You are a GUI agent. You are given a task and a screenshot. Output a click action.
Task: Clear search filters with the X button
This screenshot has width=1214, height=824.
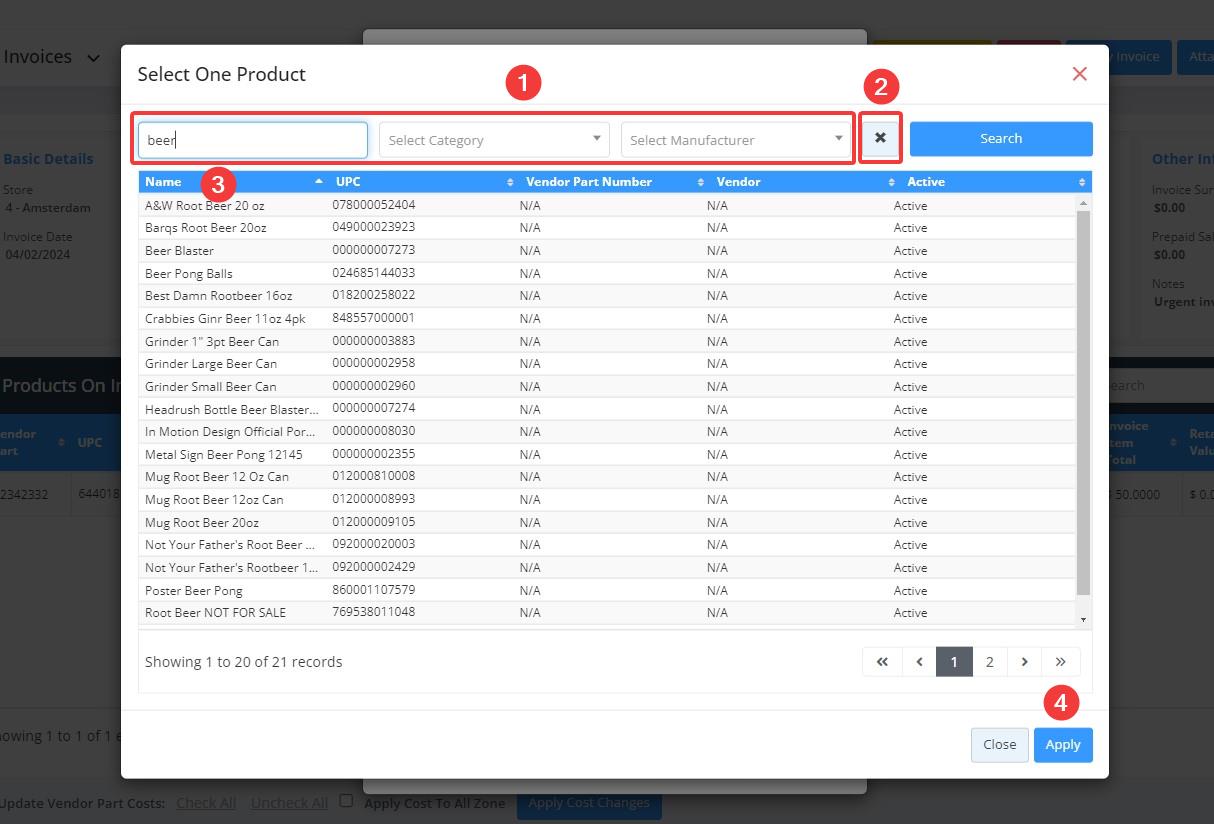point(880,138)
